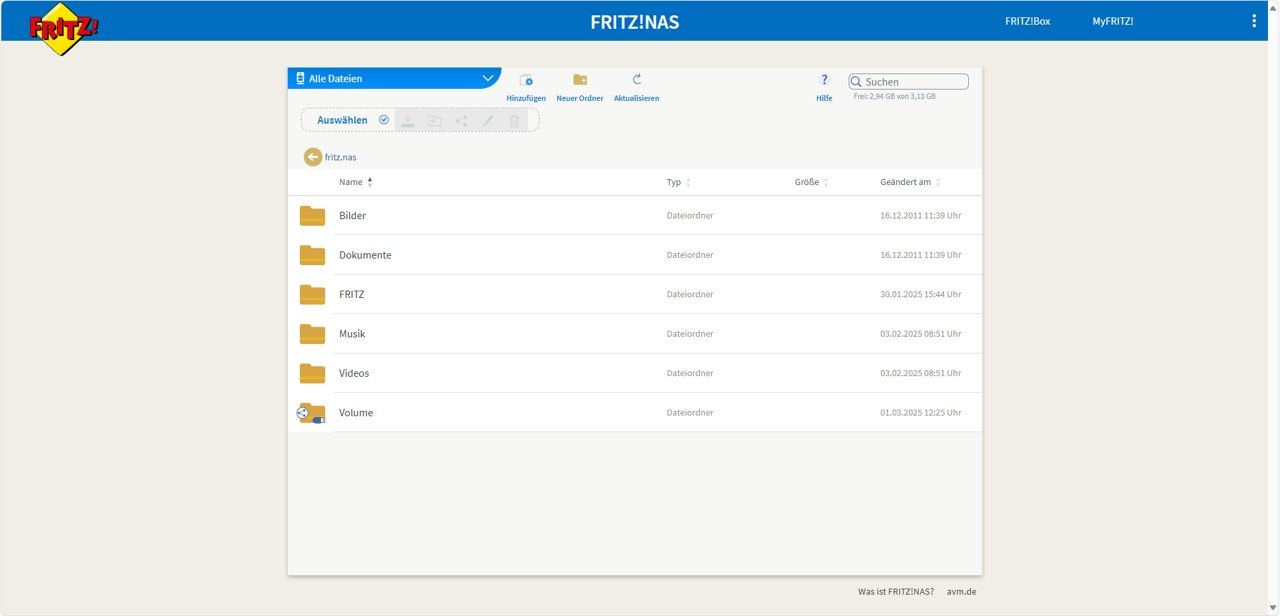This screenshot has height=616, width=1280.
Task: Click the move-to-folder icon in selection toolbar
Action: pos(435,120)
